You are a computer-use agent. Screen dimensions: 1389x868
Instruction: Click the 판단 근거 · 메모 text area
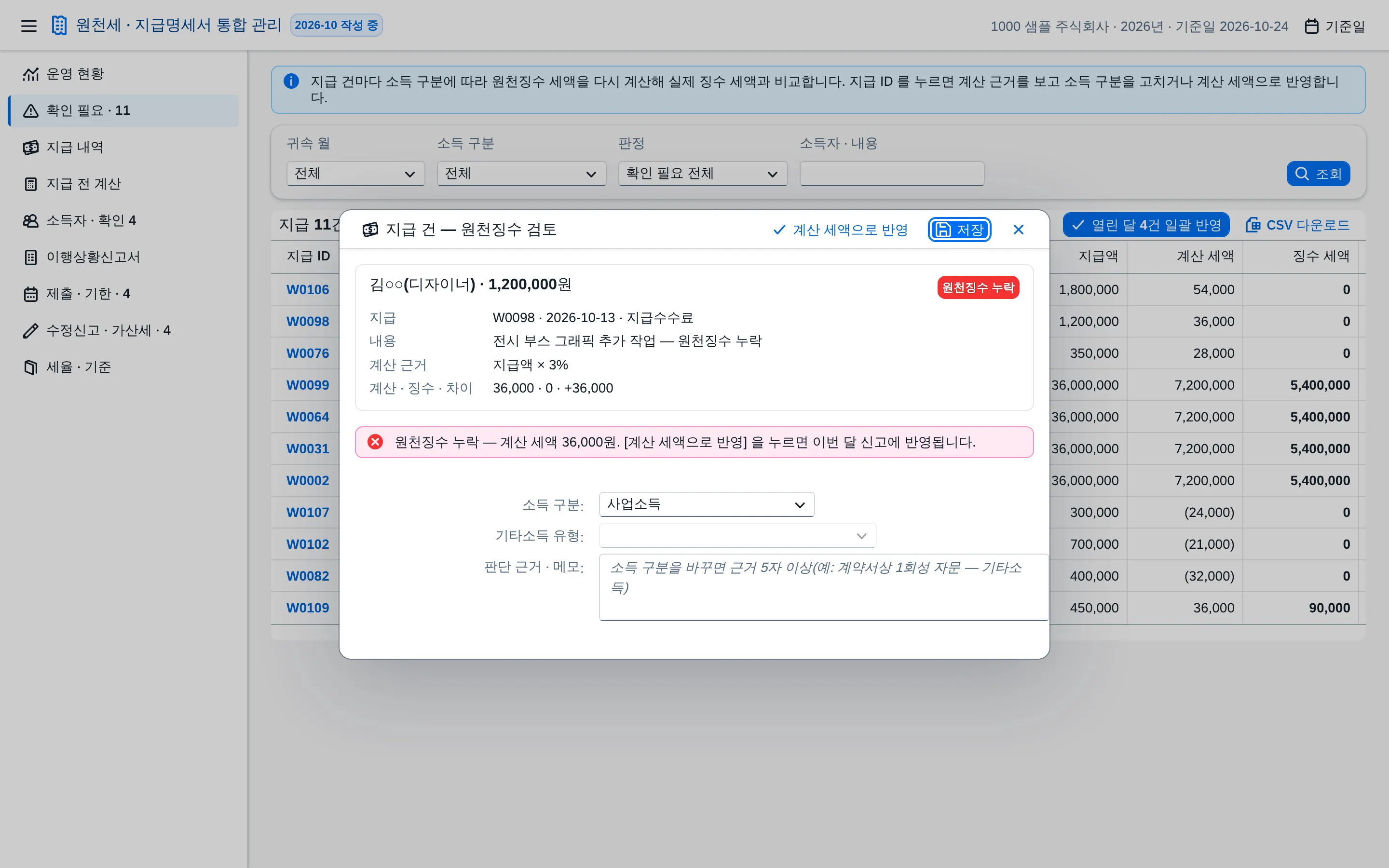(x=824, y=587)
